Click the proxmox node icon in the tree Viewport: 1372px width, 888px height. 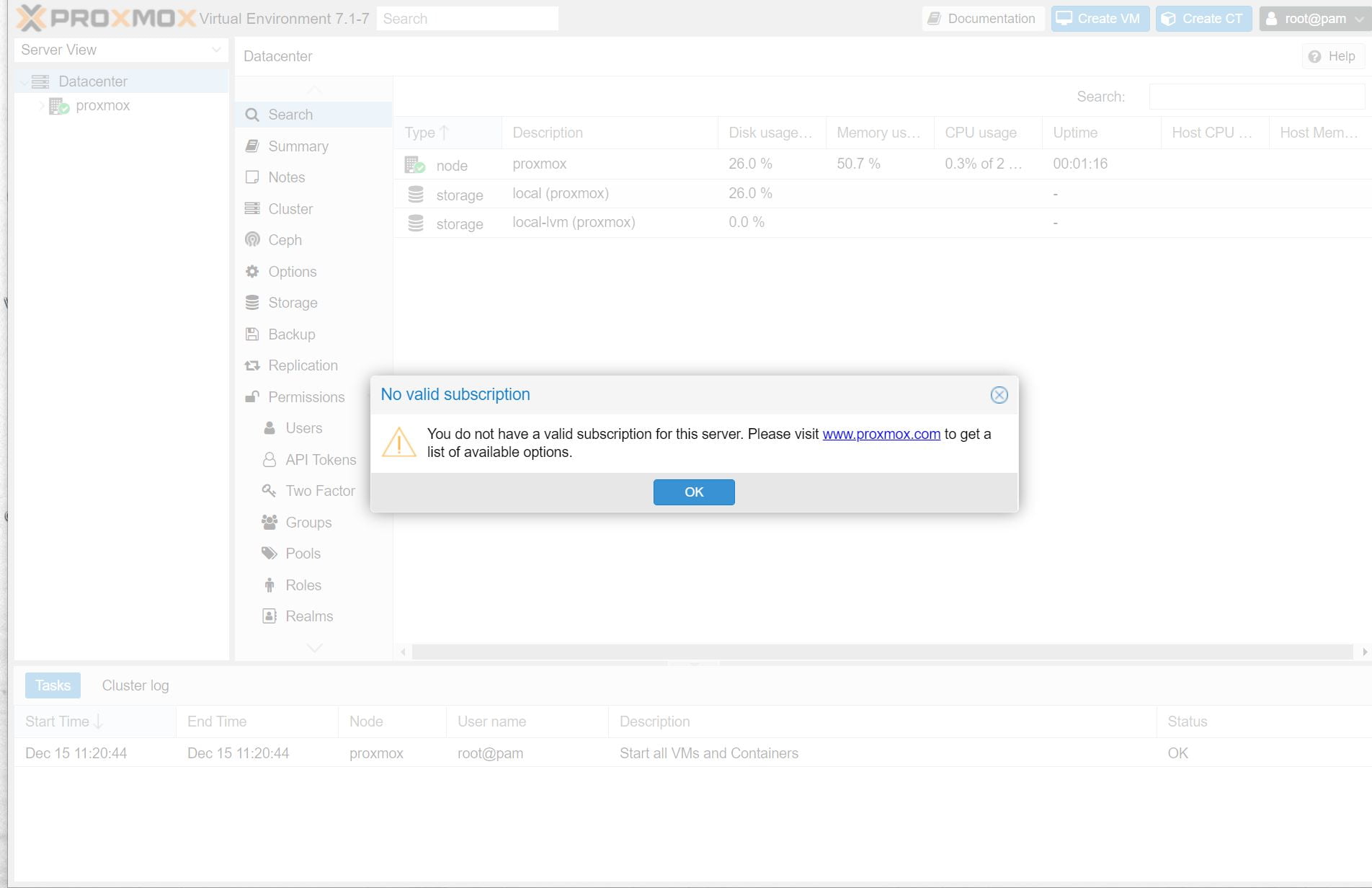point(58,106)
